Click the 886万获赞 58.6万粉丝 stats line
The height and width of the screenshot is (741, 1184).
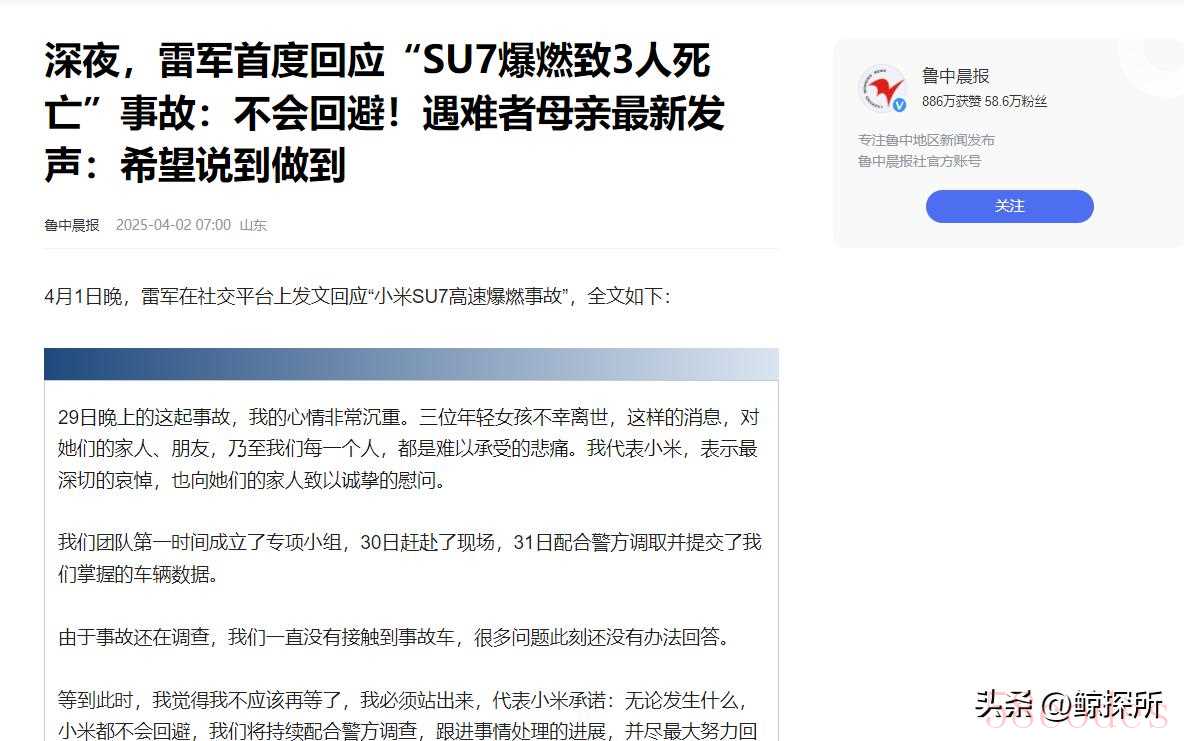(984, 101)
